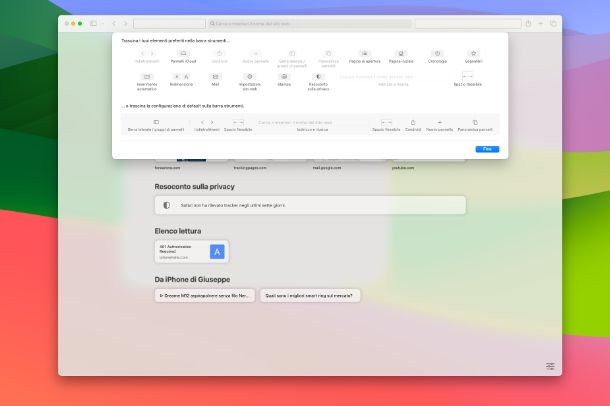Click the Condividi item in the default toolbar set
The image size is (610, 406).
tap(413, 125)
